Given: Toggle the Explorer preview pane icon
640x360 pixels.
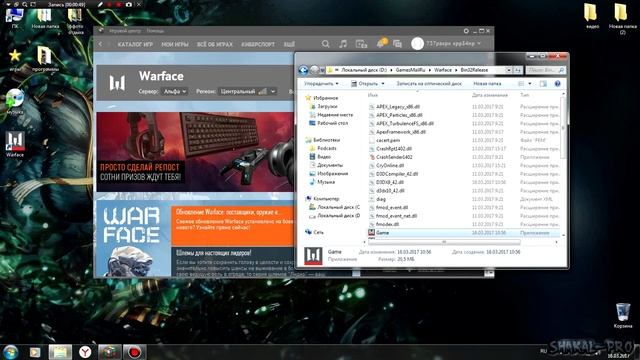Looking at the screenshot, I should pyautogui.click(x=543, y=83).
